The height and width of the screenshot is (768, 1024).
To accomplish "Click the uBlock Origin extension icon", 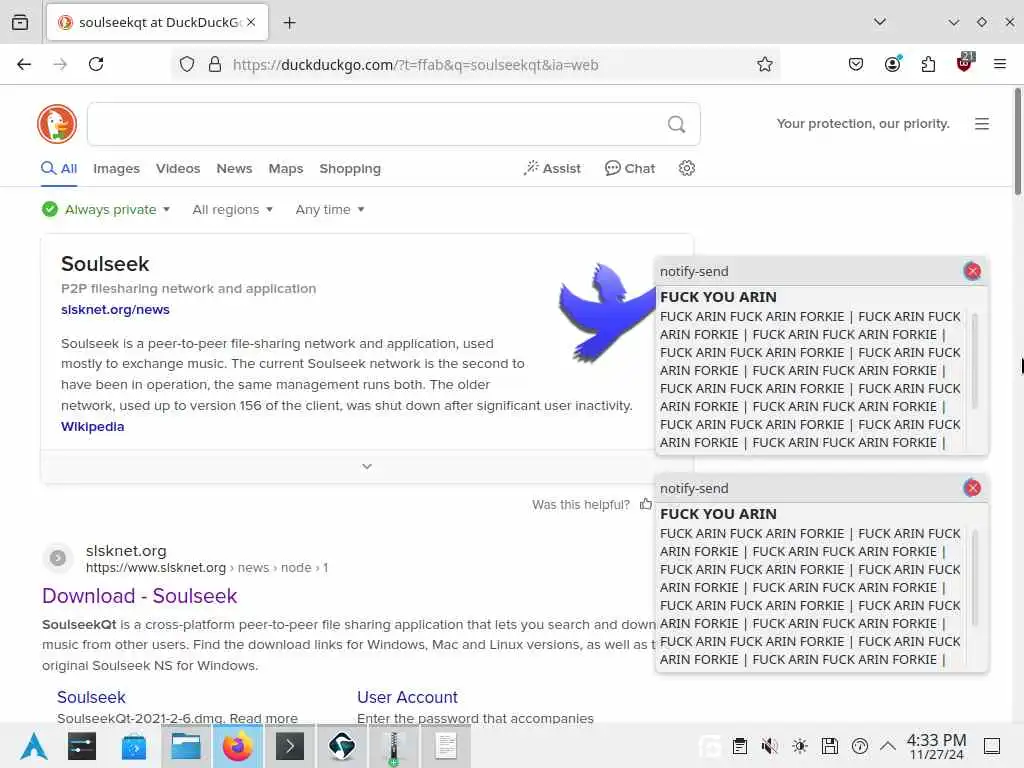I will click(964, 63).
